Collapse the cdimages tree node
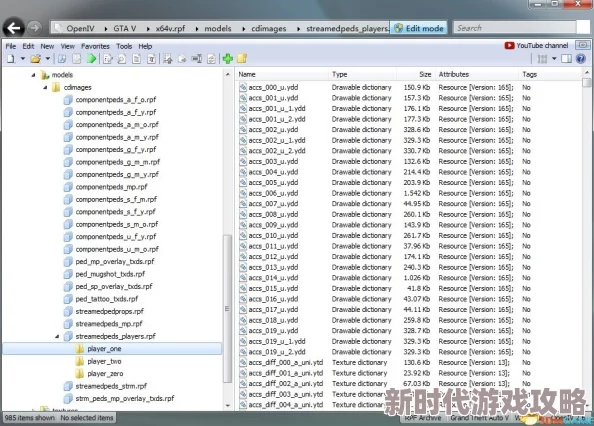The image size is (594, 426). tap(45, 87)
